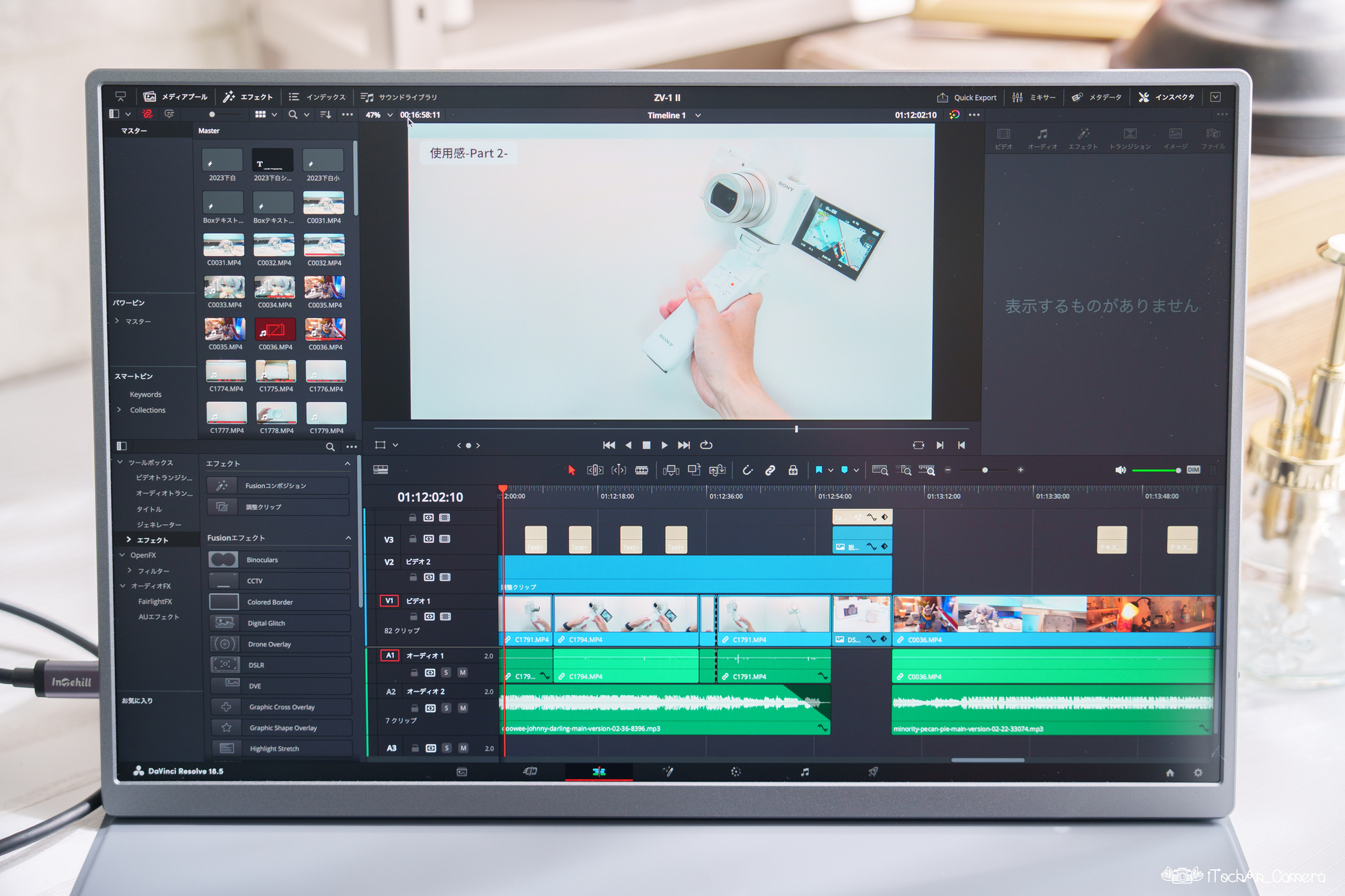The width and height of the screenshot is (1345, 896).
Task: Mute audio with the speaker icon
Action: [1120, 470]
